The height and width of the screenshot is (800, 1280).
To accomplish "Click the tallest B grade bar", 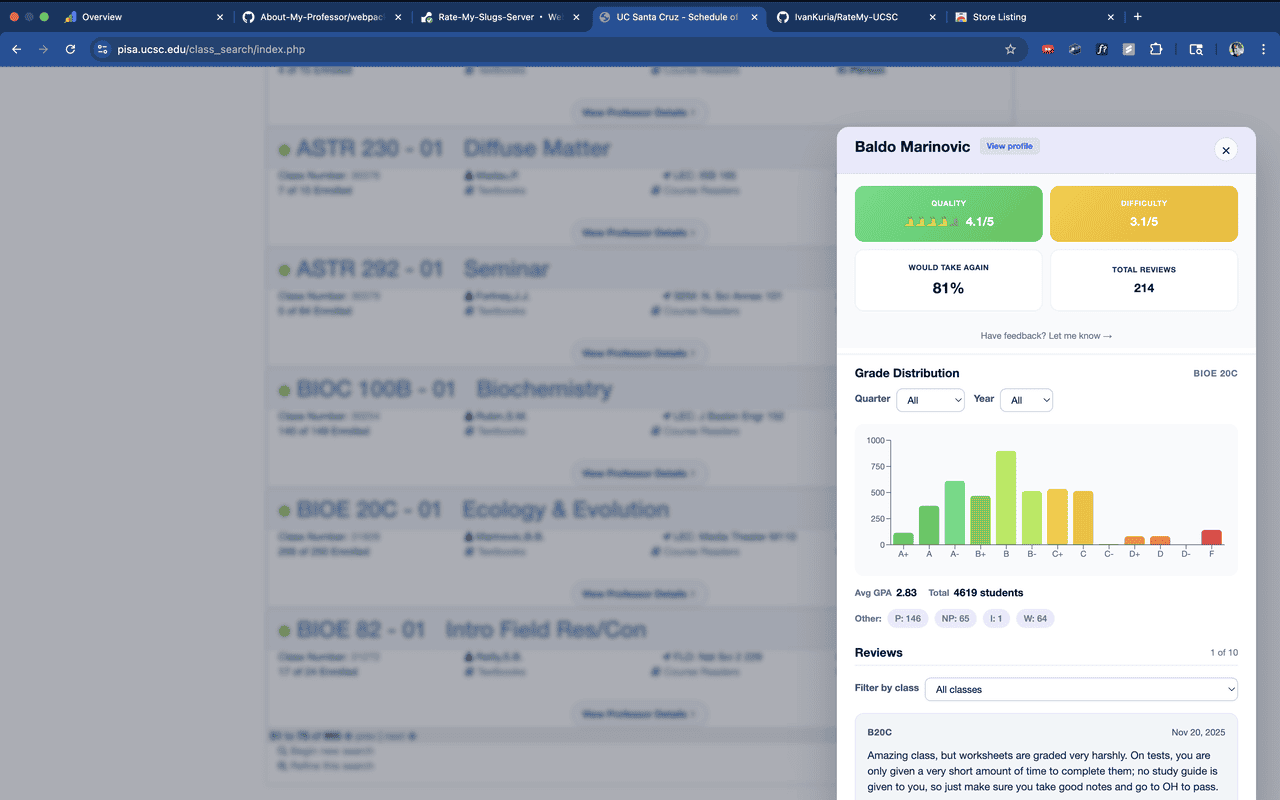I will coord(1006,498).
